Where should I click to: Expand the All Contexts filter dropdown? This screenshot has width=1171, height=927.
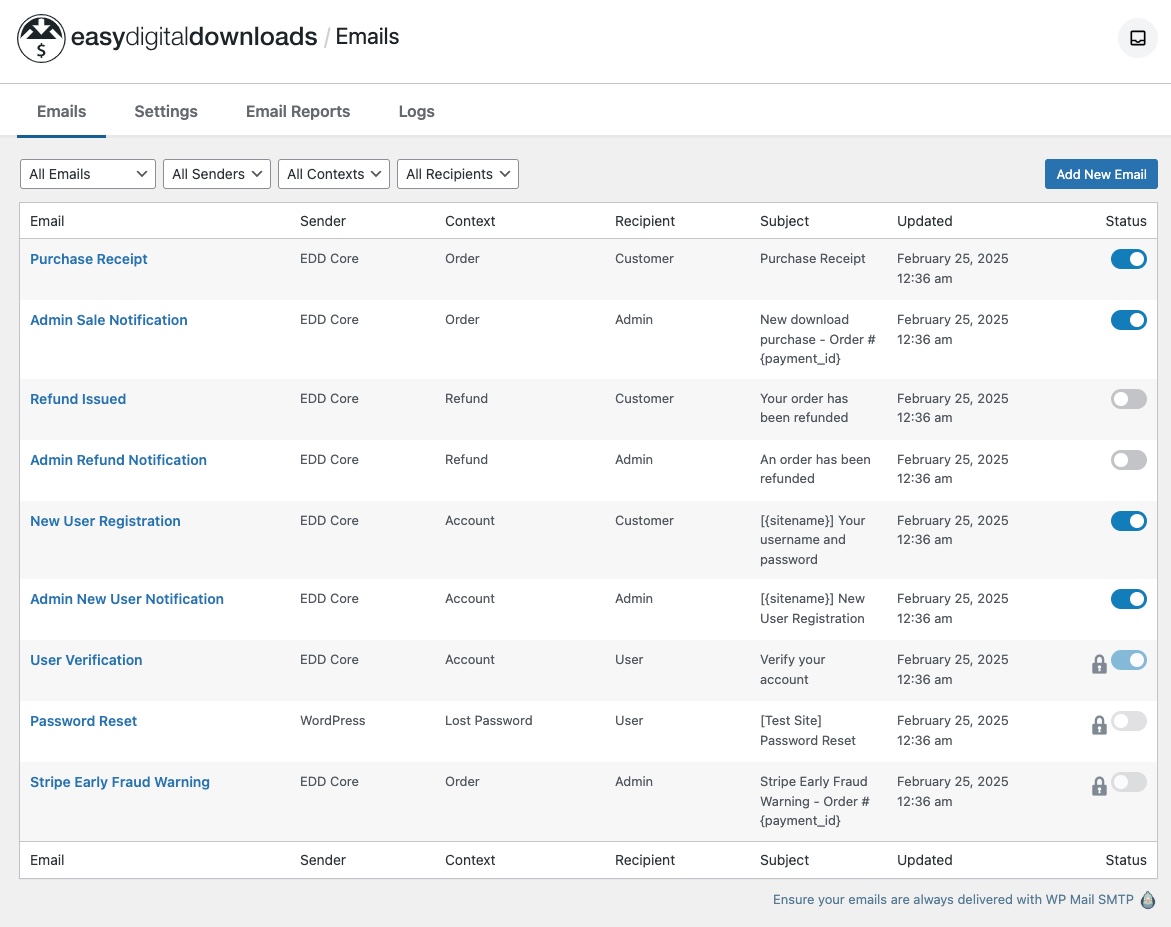coord(334,174)
